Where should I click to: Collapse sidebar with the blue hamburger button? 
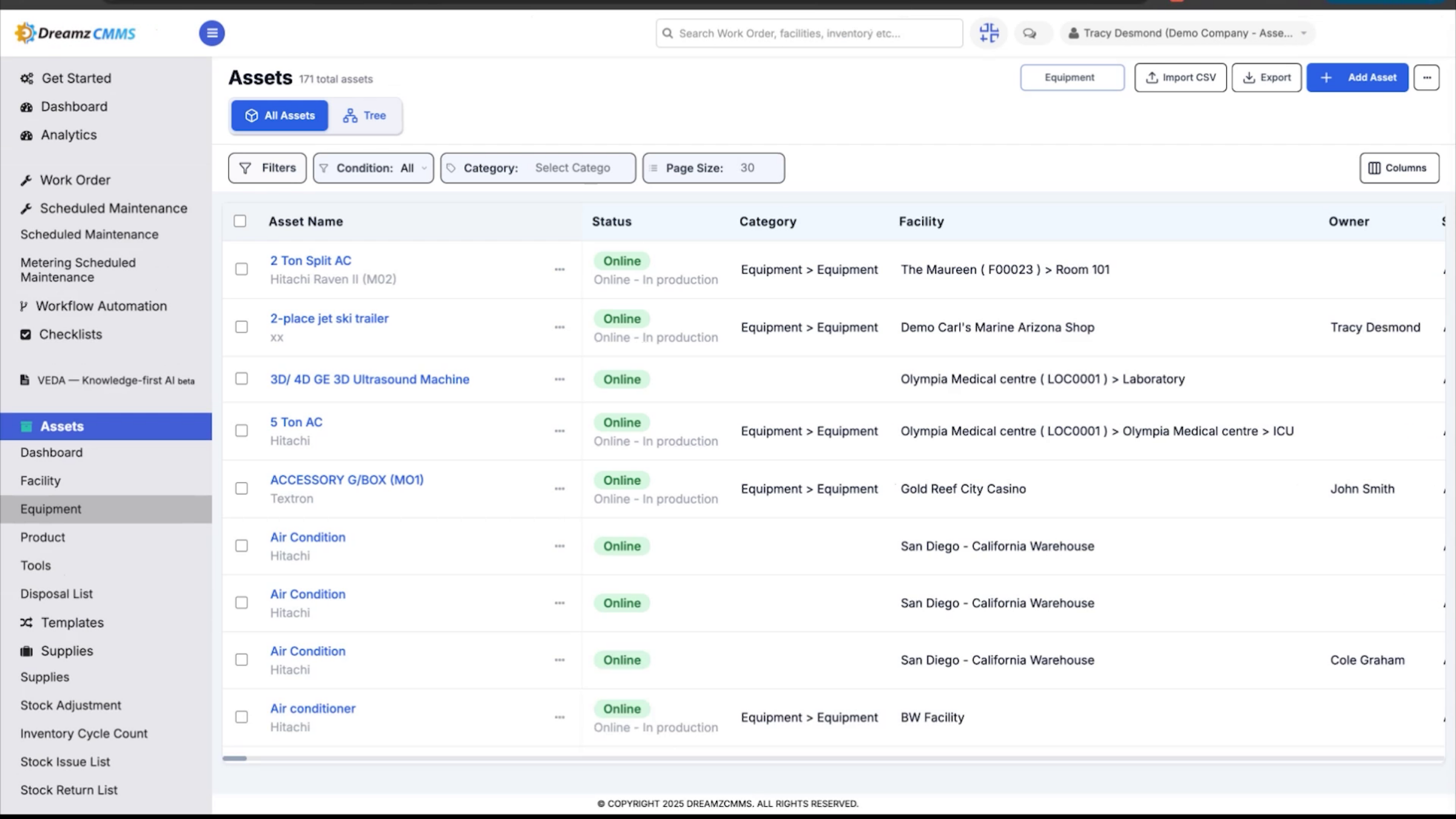click(x=212, y=33)
